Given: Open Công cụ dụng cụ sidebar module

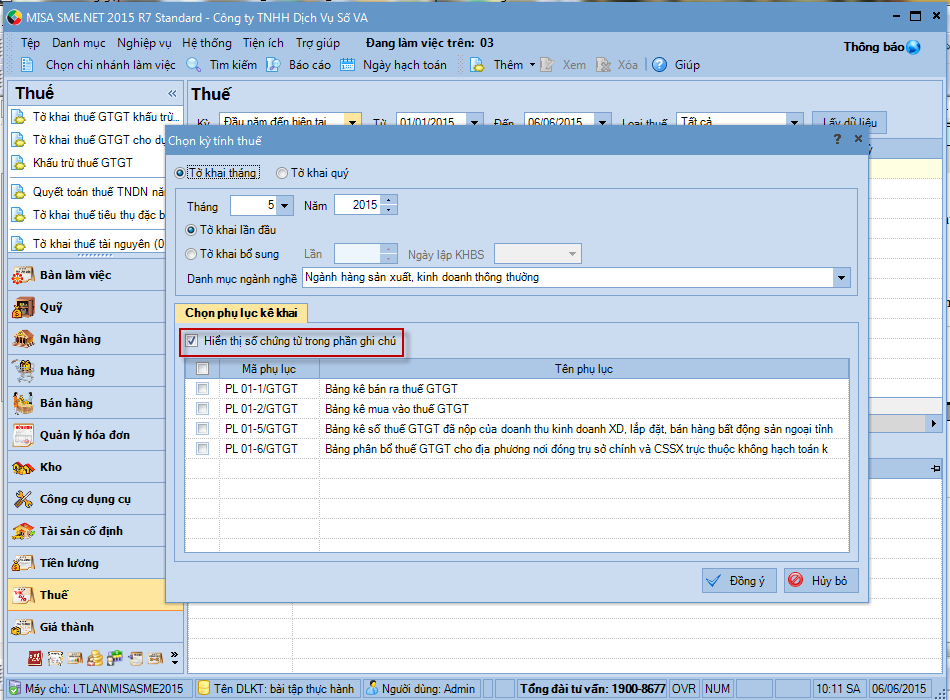Looking at the screenshot, I should [x=87, y=499].
